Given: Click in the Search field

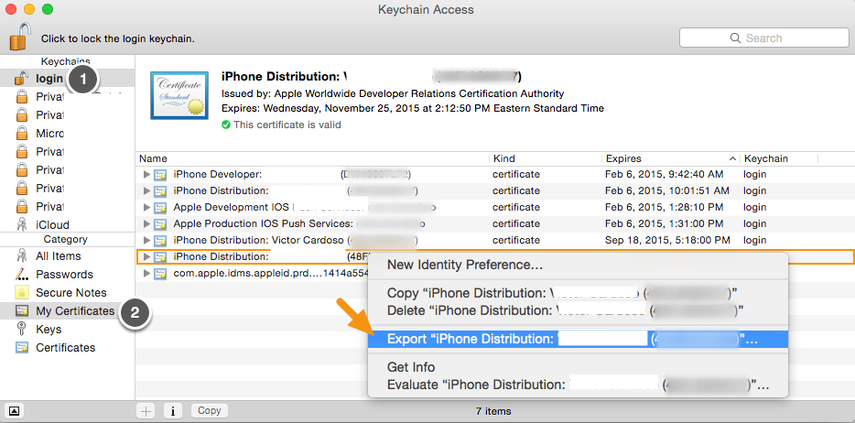Looking at the screenshot, I should click(763, 38).
